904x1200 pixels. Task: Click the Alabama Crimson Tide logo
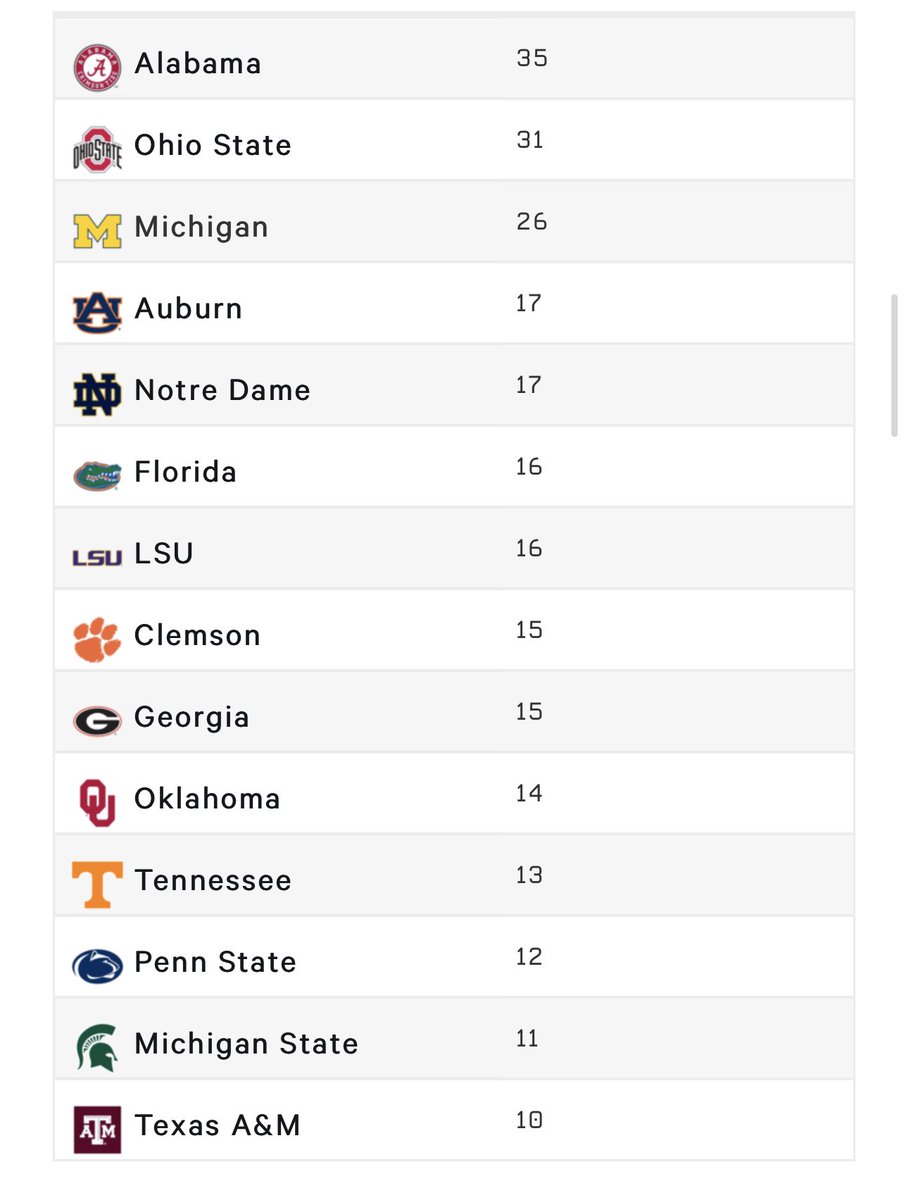coord(97,68)
